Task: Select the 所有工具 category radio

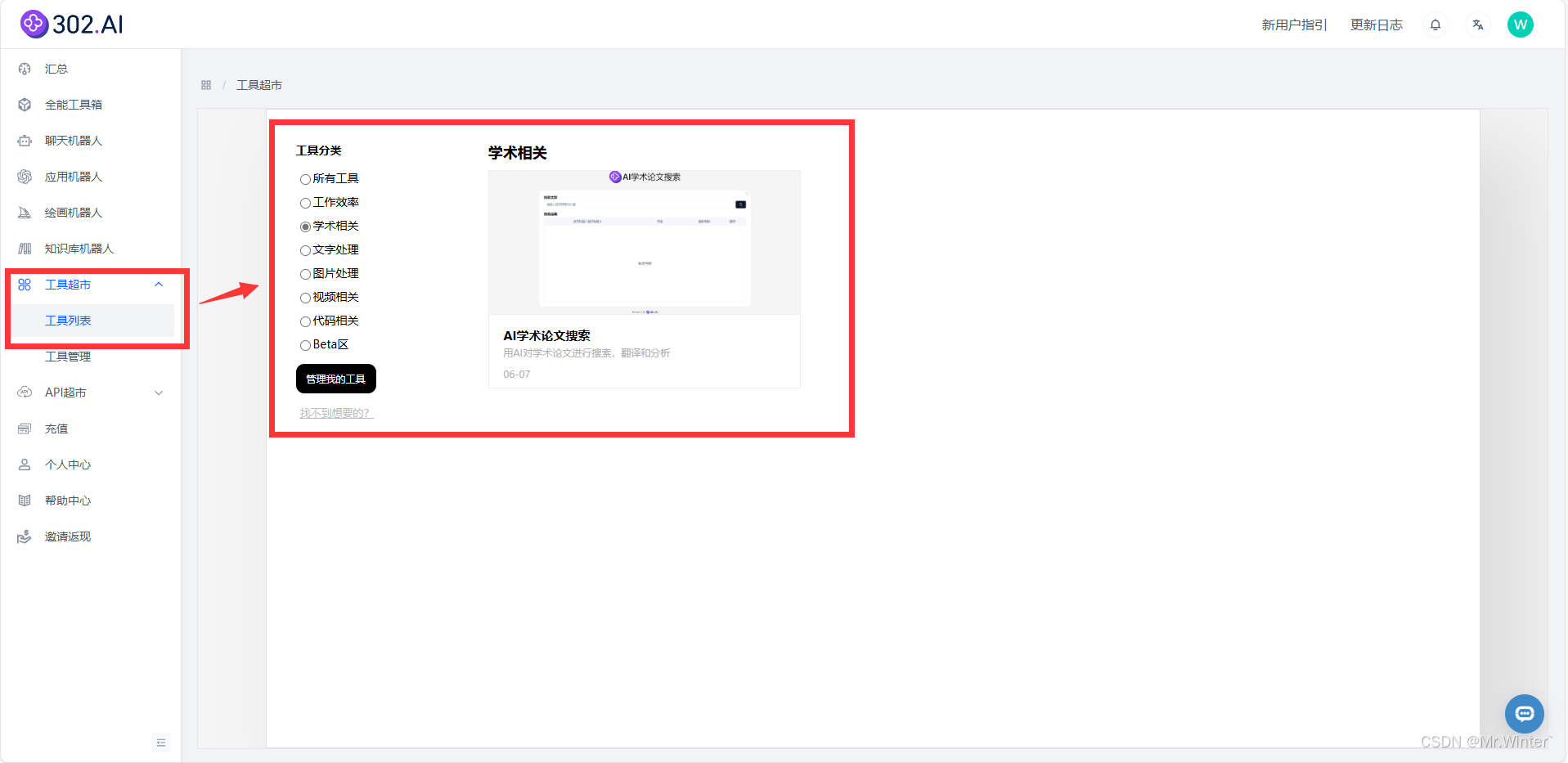Action: pyautogui.click(x=305, y=179)
